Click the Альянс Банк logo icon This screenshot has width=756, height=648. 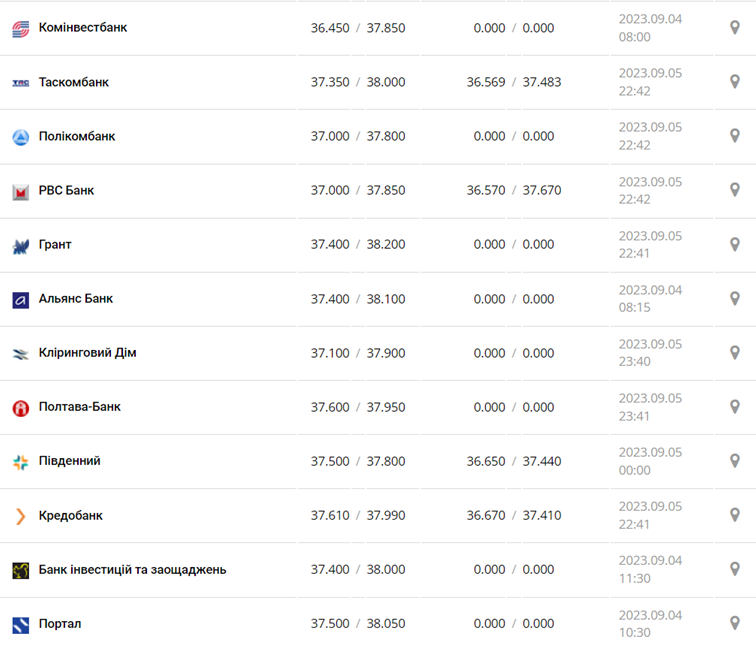(x=21, y=299)
